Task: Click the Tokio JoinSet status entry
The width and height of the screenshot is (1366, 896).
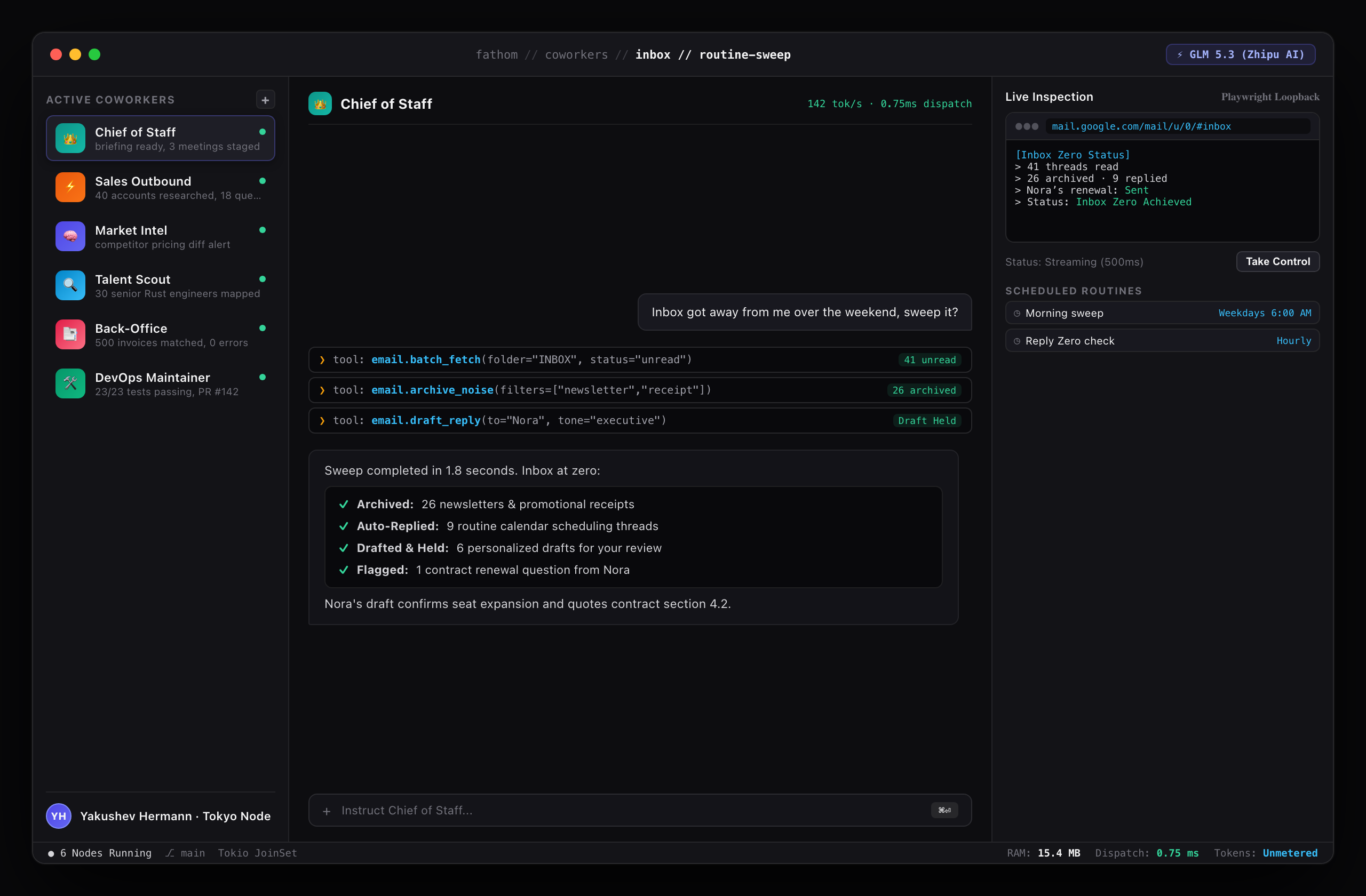Action: 257,853
